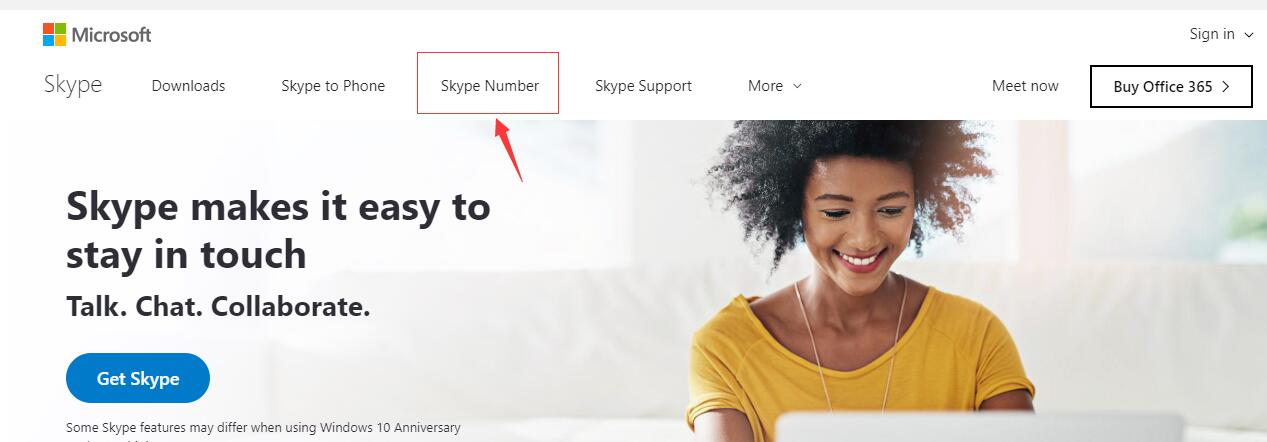Select the Skype Number nav item
1267x442 pixels.
click(x=489, y=86)
